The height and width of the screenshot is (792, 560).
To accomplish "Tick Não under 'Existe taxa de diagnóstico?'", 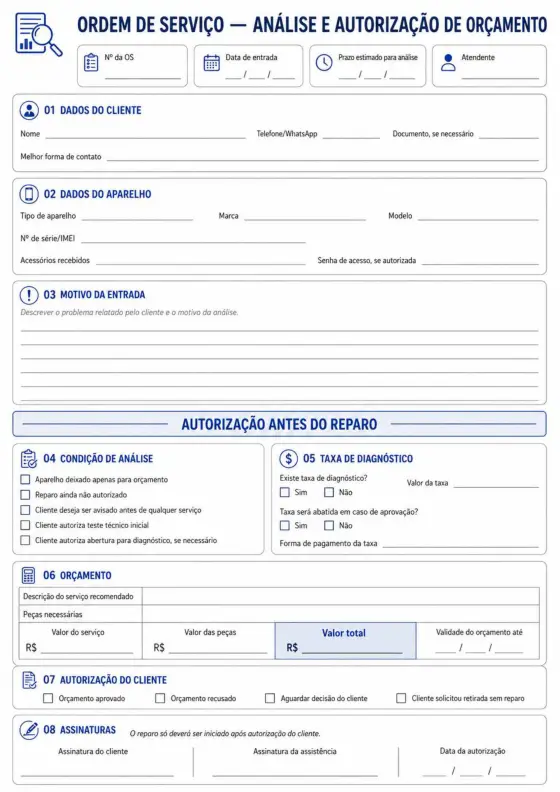I will 329,492.
